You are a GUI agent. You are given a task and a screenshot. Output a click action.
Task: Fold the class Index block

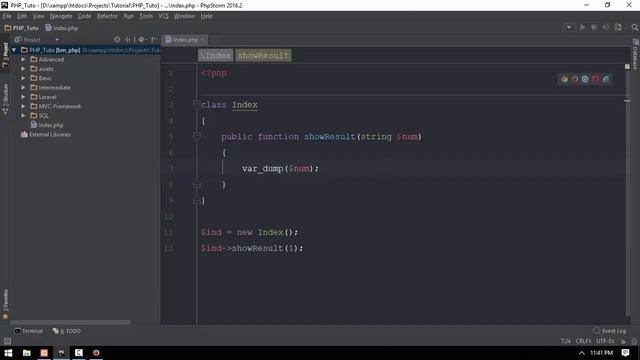pos(196,105)
